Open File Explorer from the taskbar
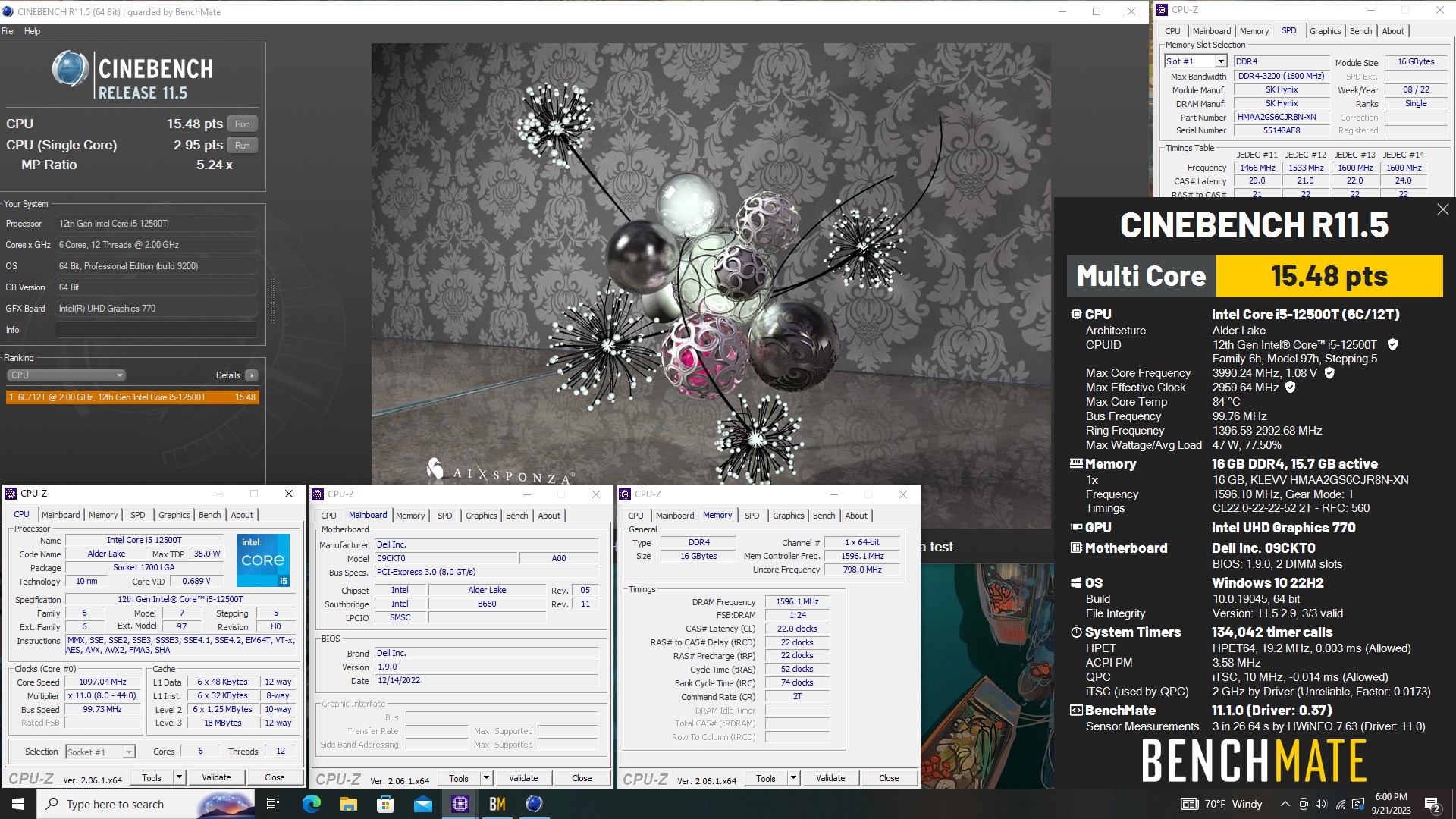 click(x=349, y=804)
